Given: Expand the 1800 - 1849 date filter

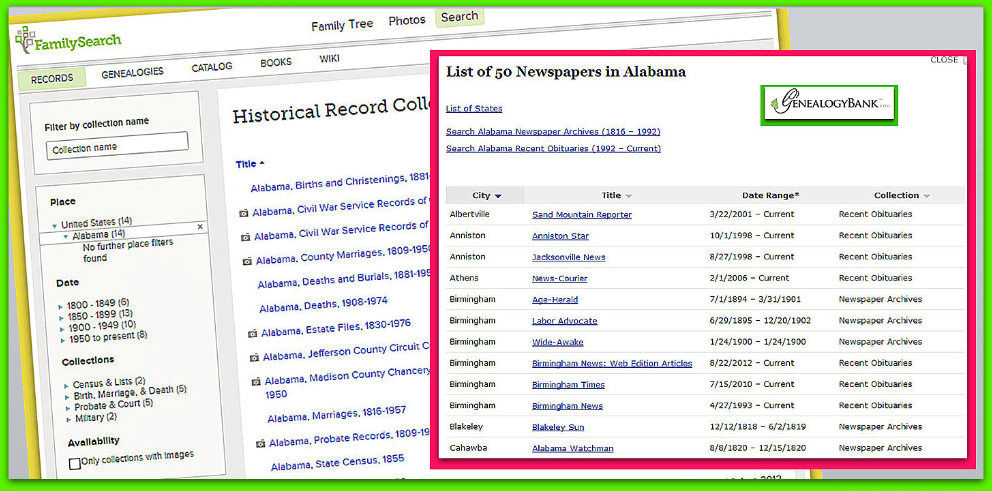Looking at the screenshot, I should pyautogui.click(x=61, y=307).
